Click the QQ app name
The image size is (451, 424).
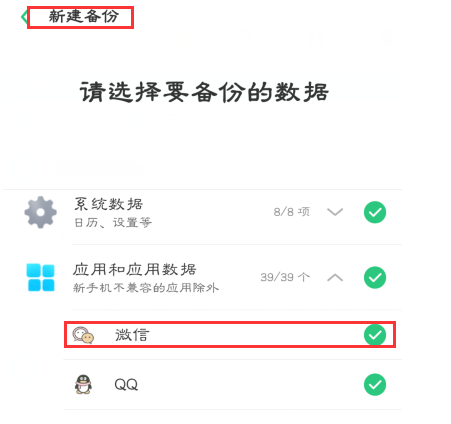(x=126, y=385)
